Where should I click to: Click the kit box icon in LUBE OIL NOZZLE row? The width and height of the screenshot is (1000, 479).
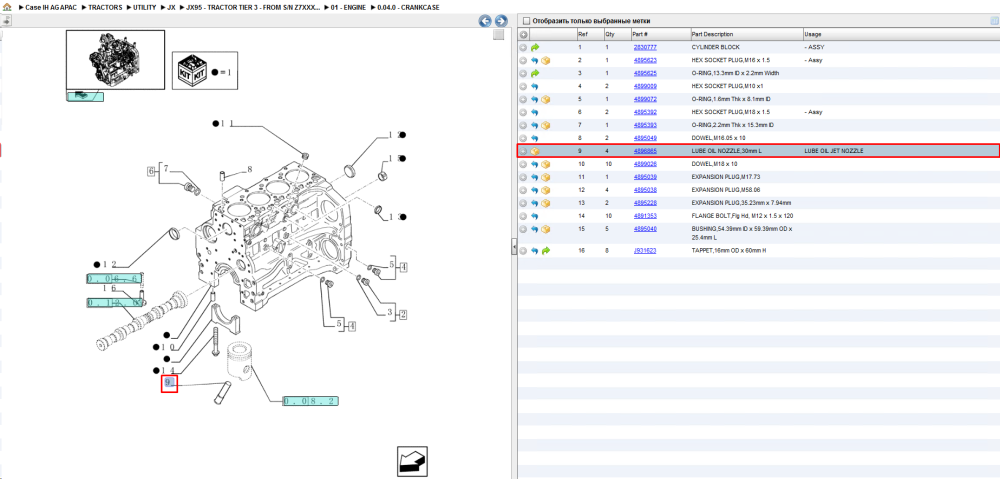pos(535,151)
